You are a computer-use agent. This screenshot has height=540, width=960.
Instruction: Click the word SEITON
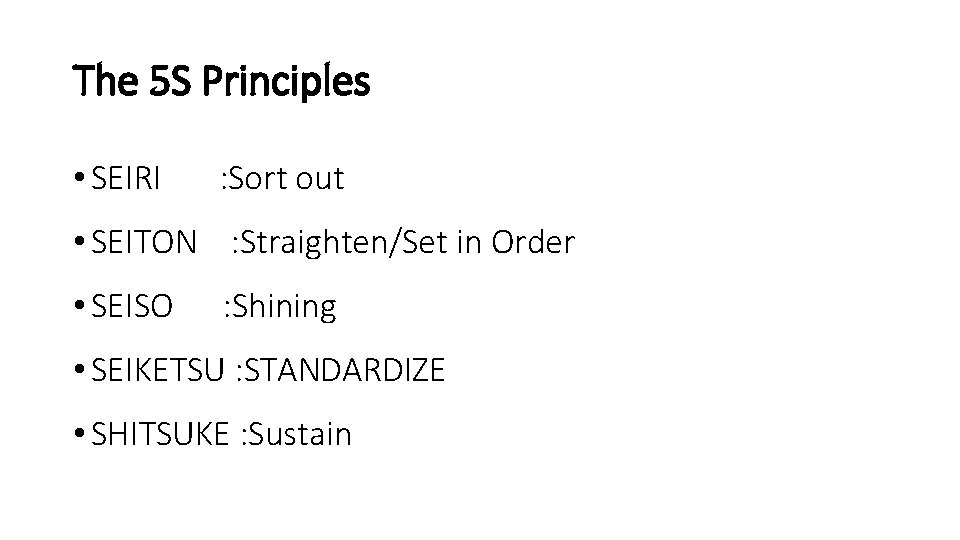click(144, 243)
